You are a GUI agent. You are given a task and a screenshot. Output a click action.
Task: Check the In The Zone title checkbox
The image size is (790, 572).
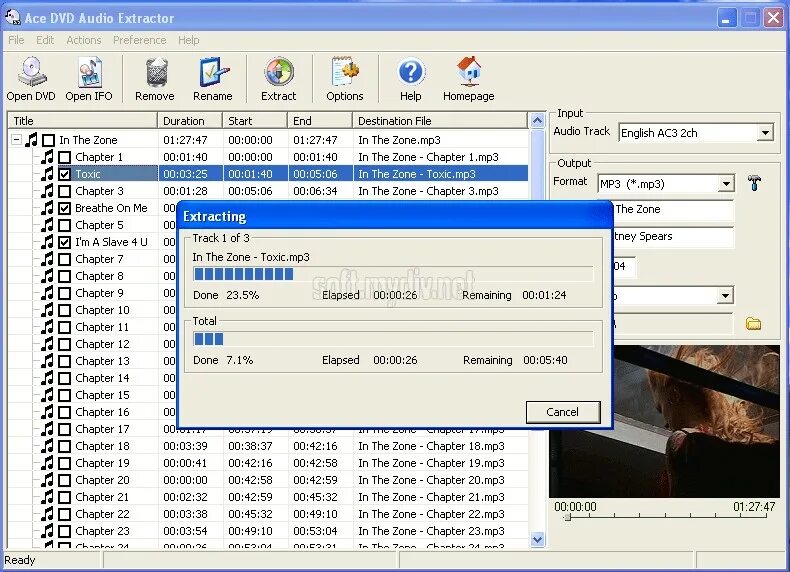coord(48,140)
